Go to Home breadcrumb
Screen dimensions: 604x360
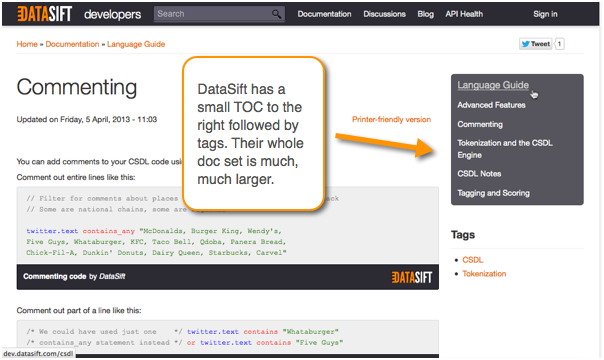click(x=27, y=44)
